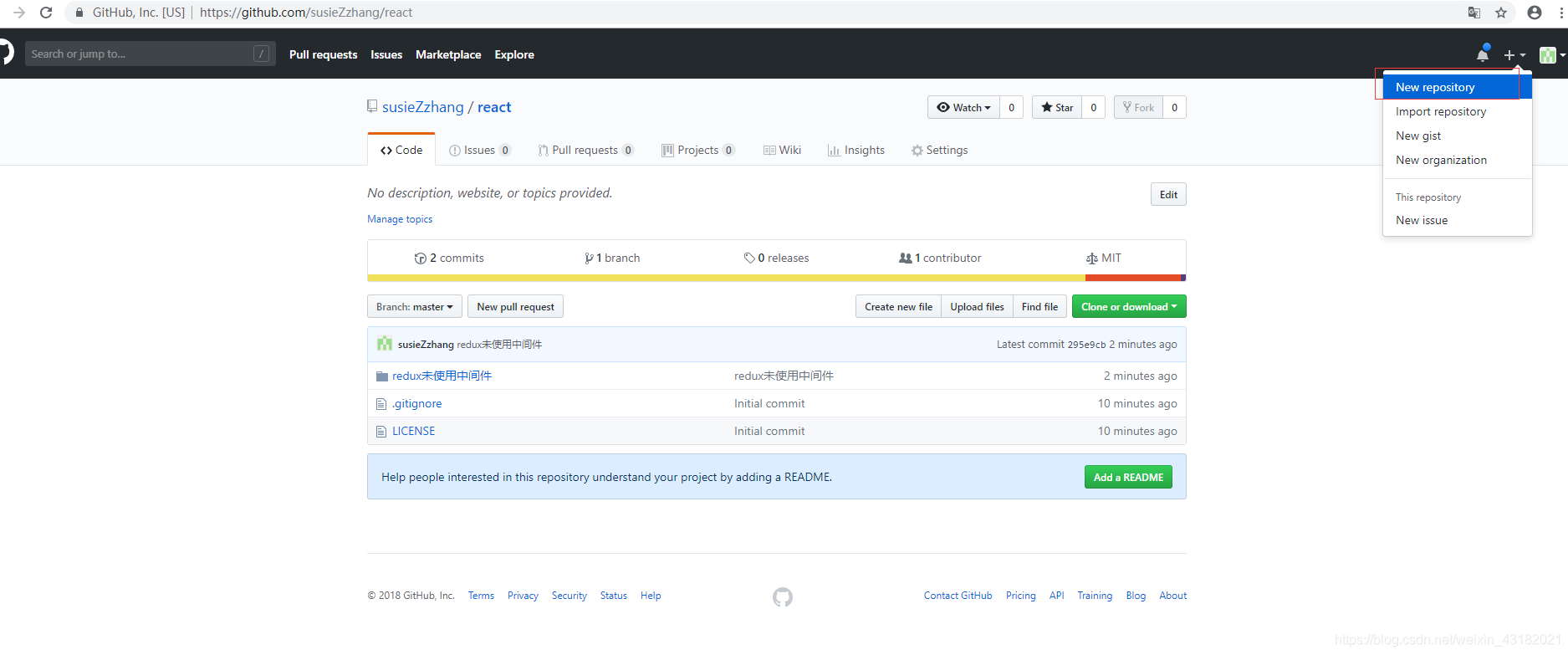
Task: Open the notifications bell icon
Action: coord(1483,54)
